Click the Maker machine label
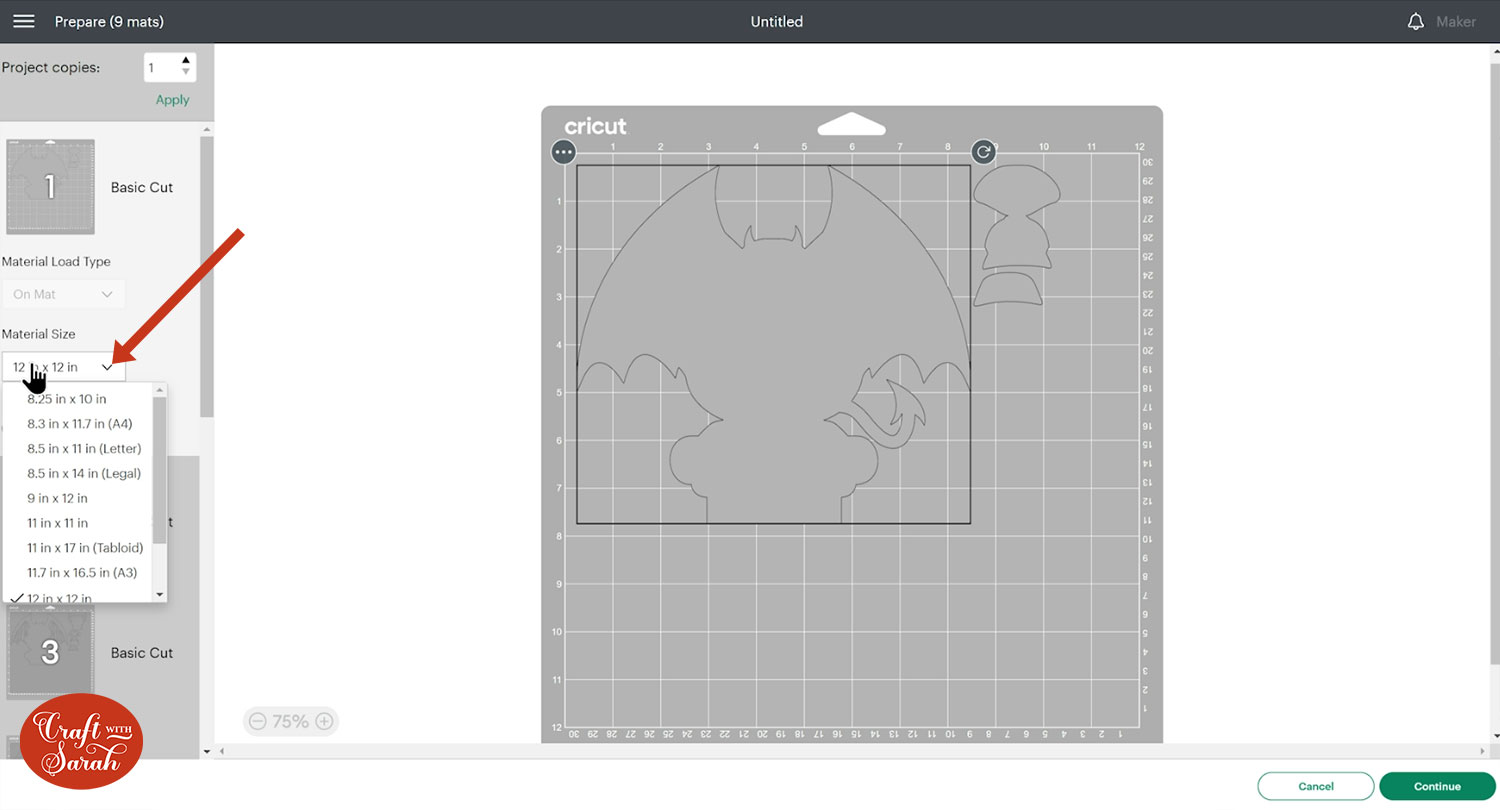Image resolution: width=1500 pixels, height=810 pixels. click(x=1456, y=21)
